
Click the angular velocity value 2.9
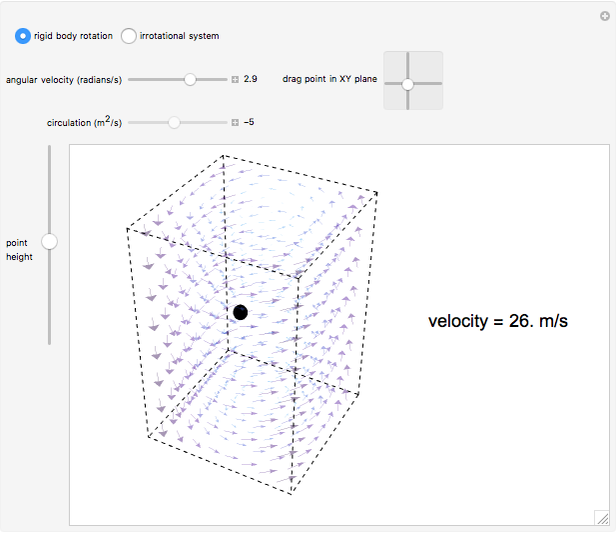251,78
